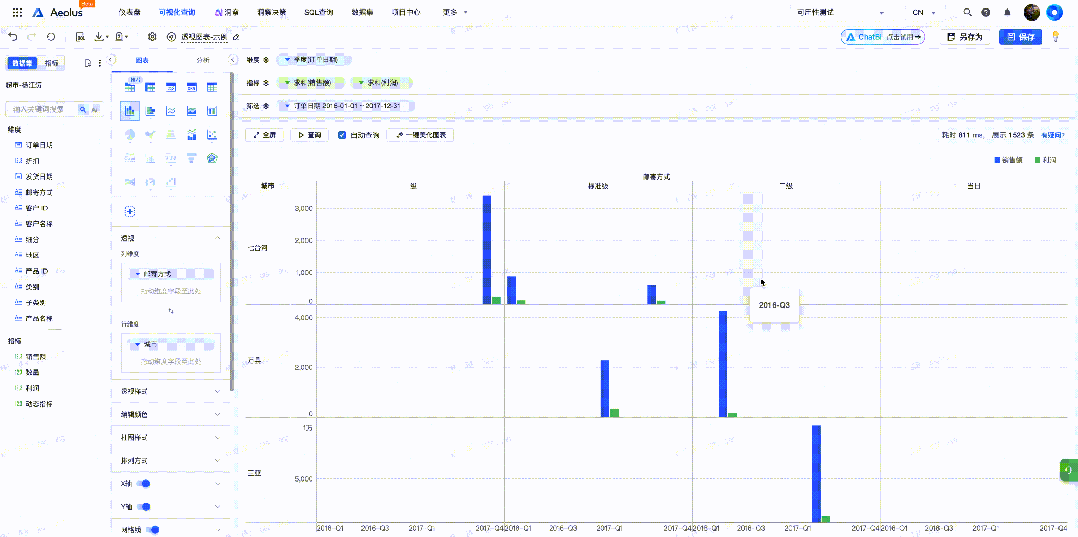1078x537 pixels.
Task: Select the horizontal bar chart type icon
Action: (151, 111)
